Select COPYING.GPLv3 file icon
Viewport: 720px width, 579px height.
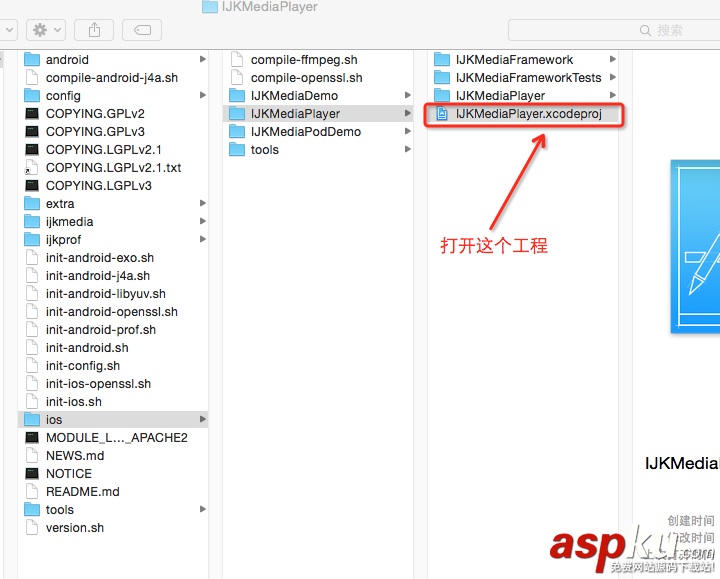point(32,131)
